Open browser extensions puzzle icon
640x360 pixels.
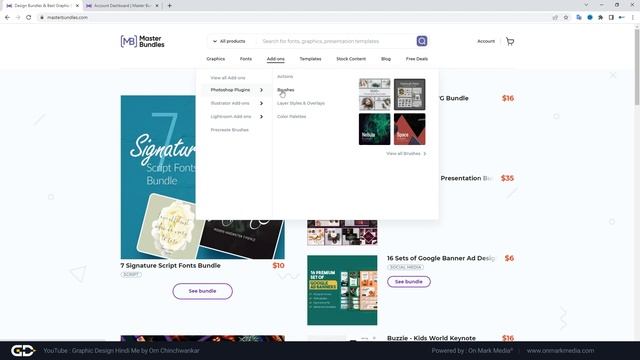point(600,18)
